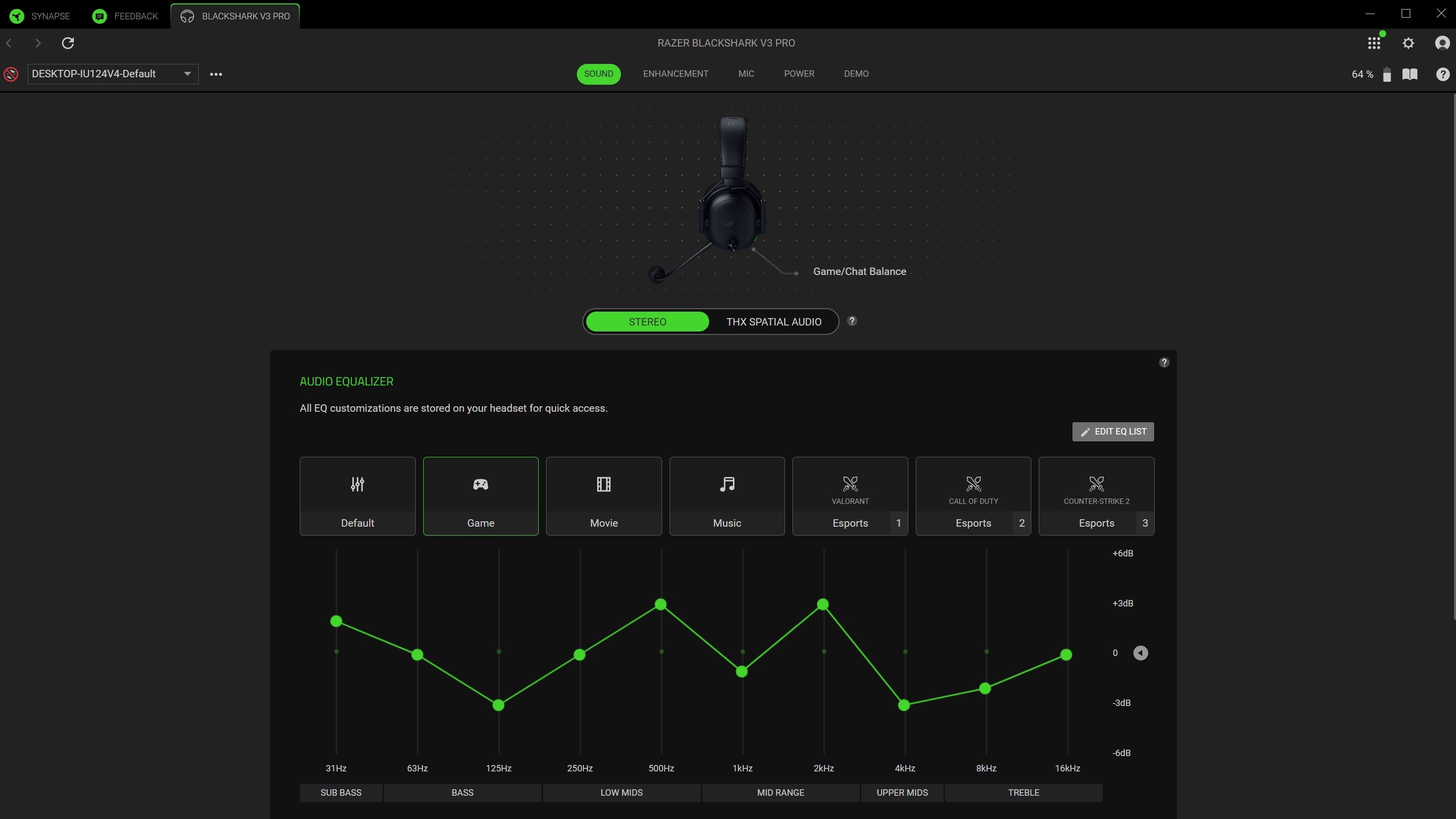The height and width of the screenshot is (819, 1456).
Task: Click the 250Hz EQ slider handle
Action: [579, 655]
